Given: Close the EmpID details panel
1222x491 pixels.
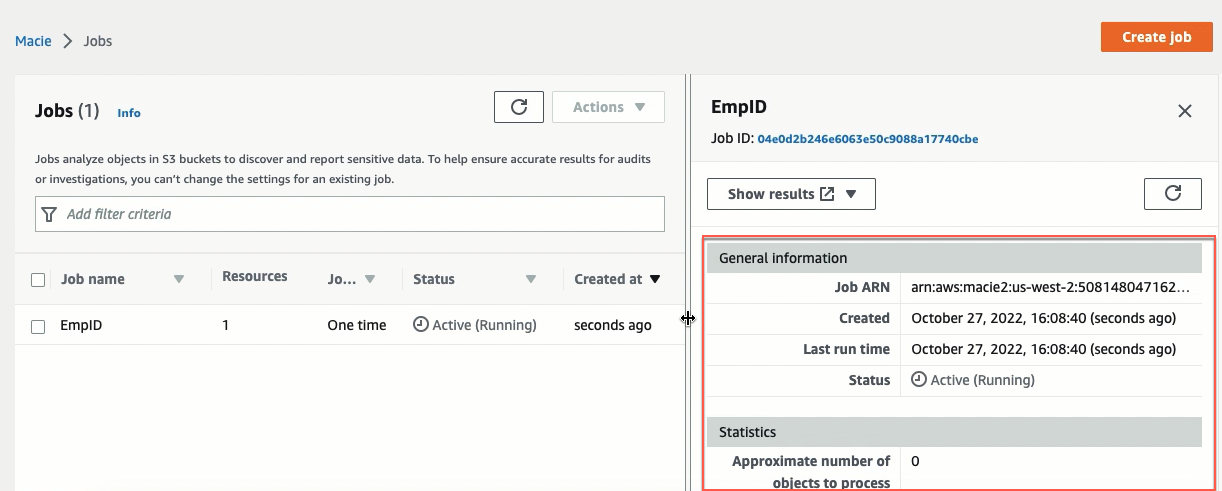Looking at the screenshot, I should [x=1185, y=111].
